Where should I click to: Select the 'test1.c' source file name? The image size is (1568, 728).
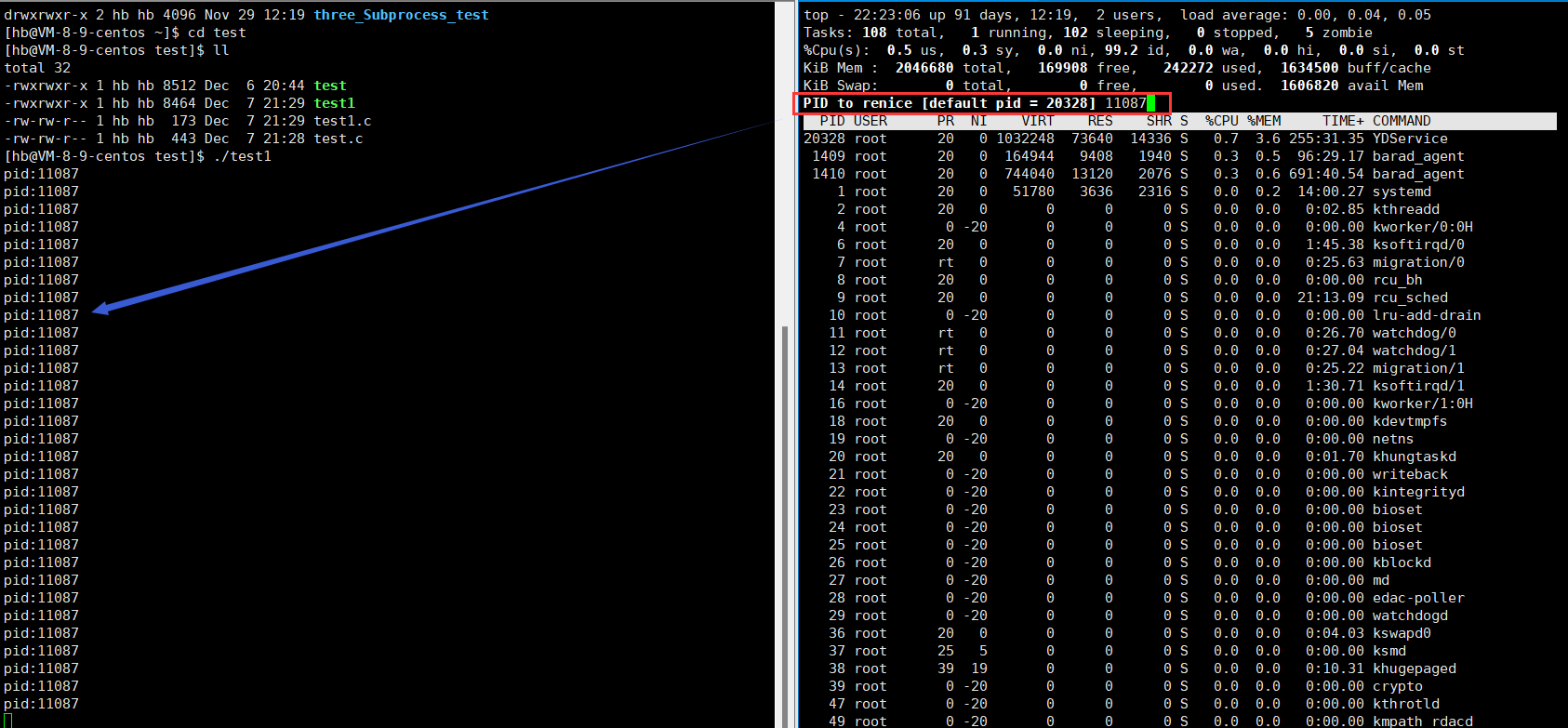click(342, 121)
